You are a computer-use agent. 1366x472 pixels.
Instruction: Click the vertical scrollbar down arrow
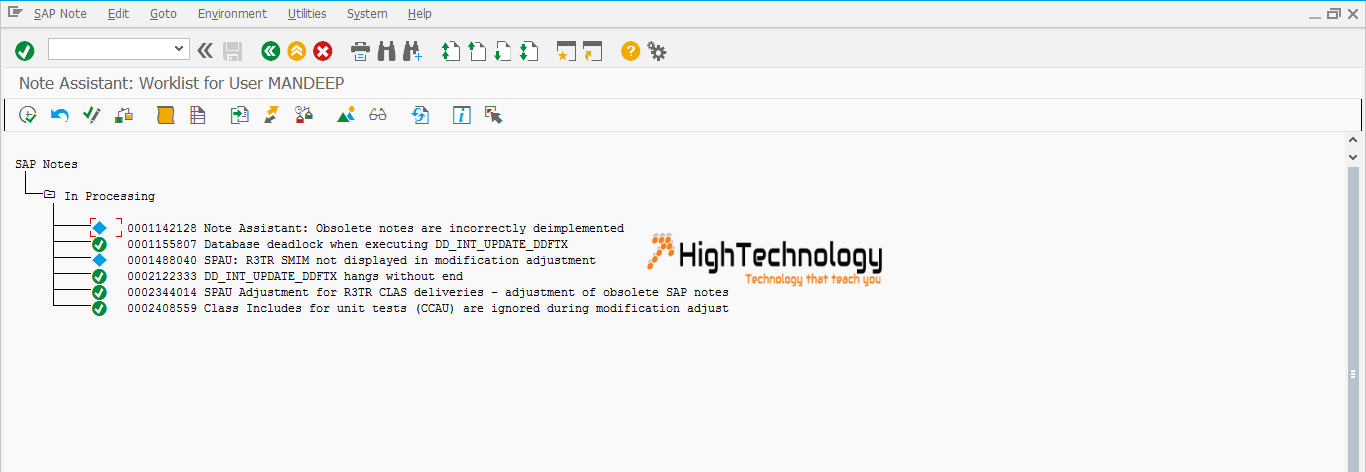pyautogui.click(x=1354, y=158)
